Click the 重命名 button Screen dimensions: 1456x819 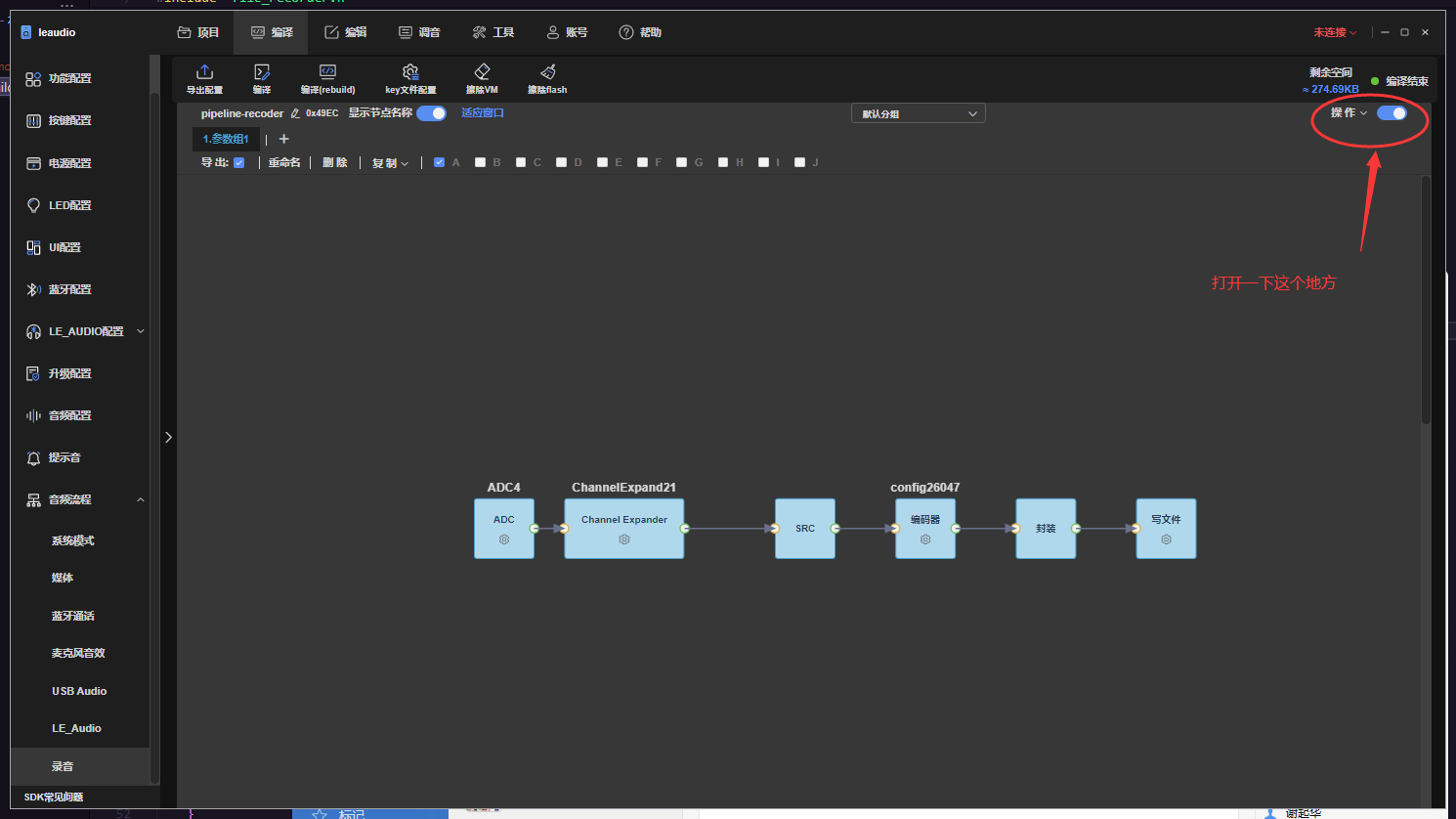click(x=284, y=163)
